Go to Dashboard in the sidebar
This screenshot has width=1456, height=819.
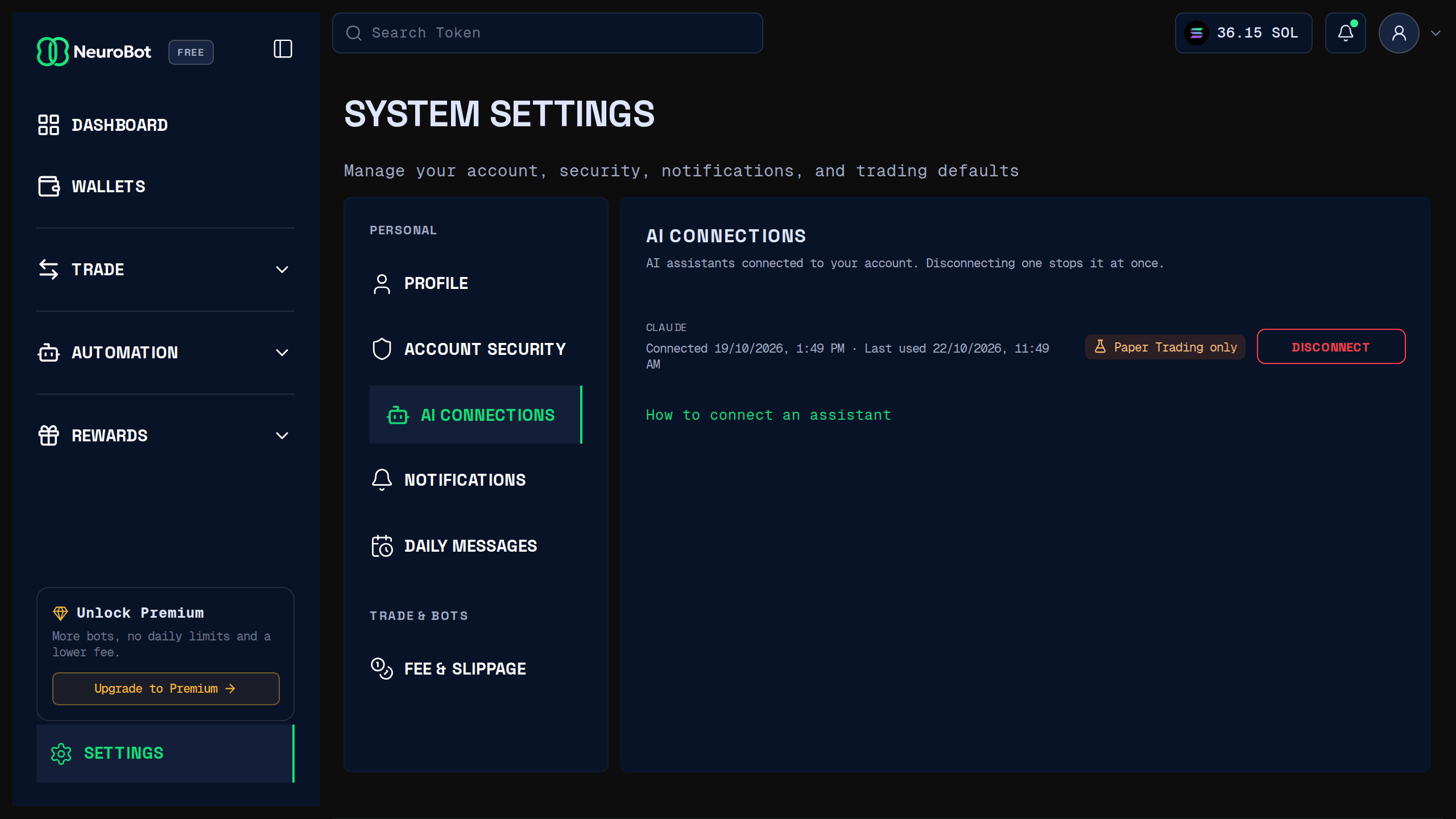166,125
